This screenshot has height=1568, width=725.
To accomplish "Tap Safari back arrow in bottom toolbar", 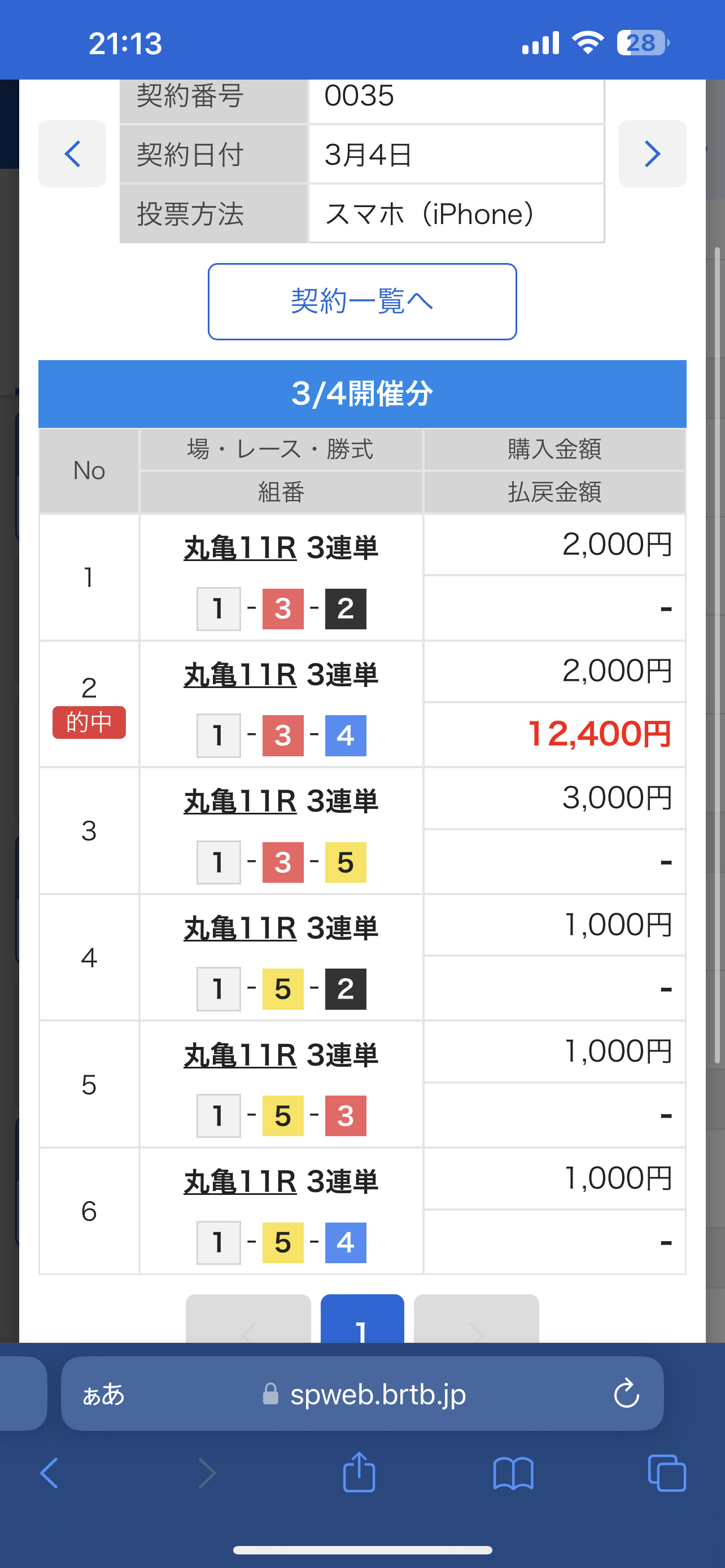I will pyautogui.click(x=50, y=1473).
